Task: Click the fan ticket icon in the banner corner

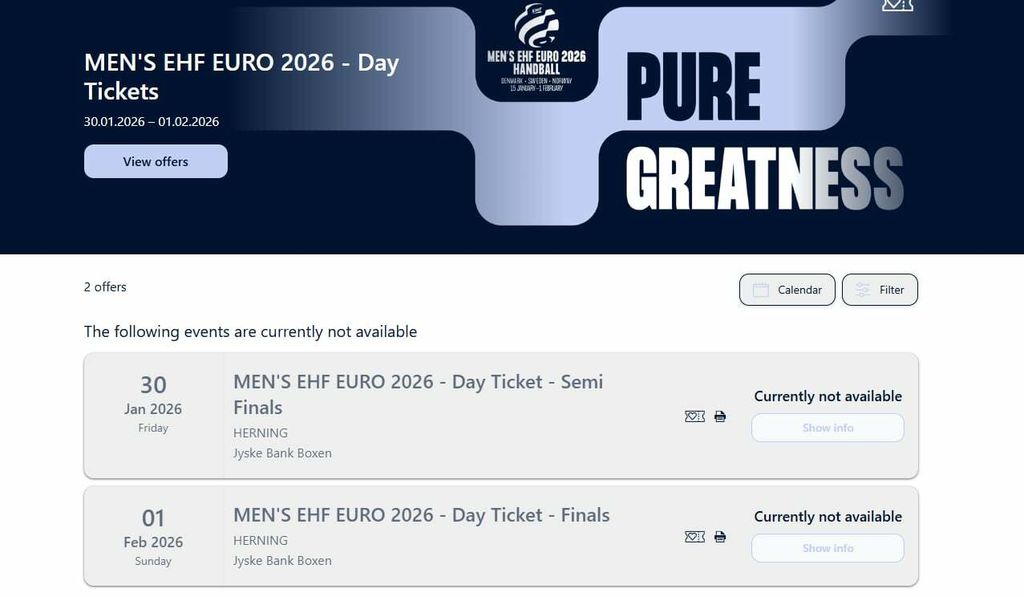Action: click(x=897, y=5)
